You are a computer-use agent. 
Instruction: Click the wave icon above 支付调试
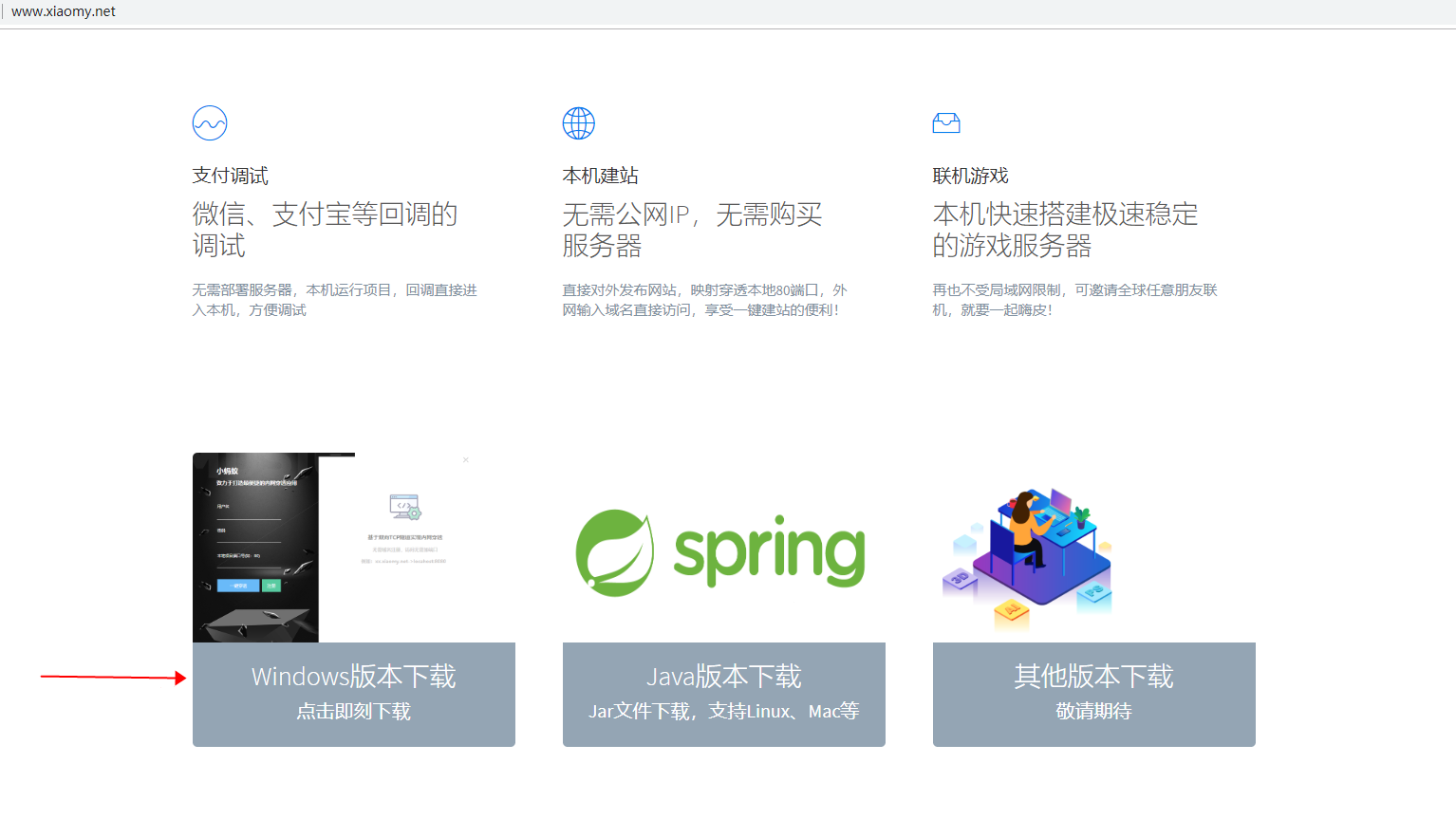pyautogui.click(x=210, y=123)
